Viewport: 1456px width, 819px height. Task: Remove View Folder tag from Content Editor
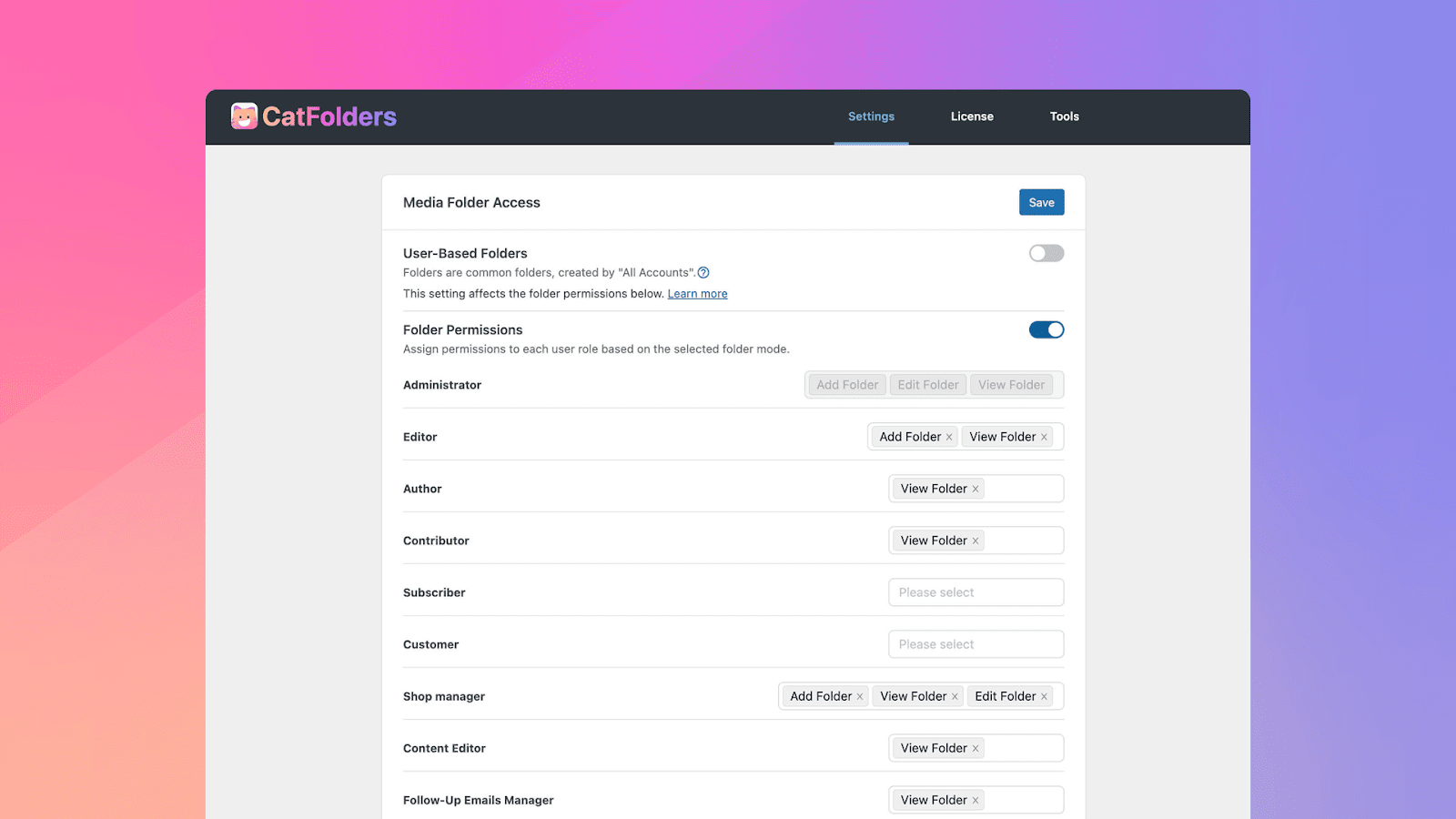(976, 749)
